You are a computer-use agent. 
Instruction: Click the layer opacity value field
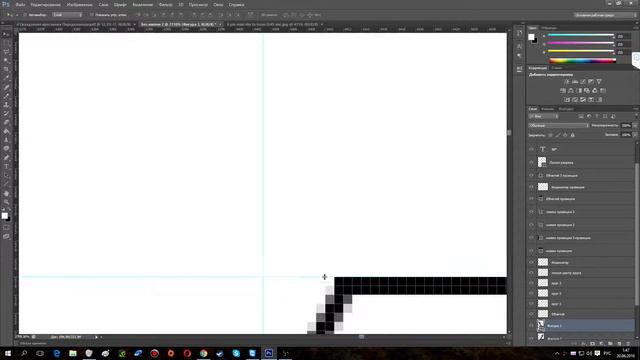(626, 126)
